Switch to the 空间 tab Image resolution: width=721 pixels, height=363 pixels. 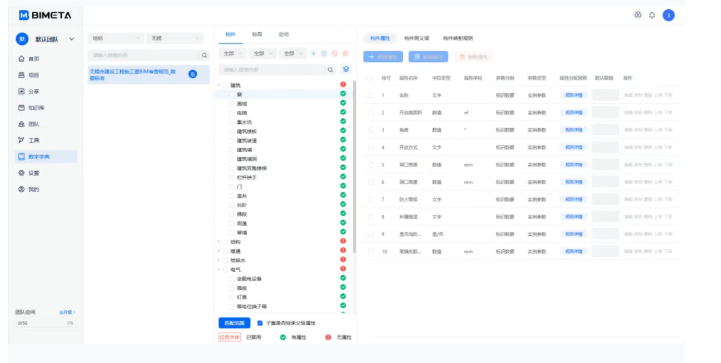coord(284,35)
